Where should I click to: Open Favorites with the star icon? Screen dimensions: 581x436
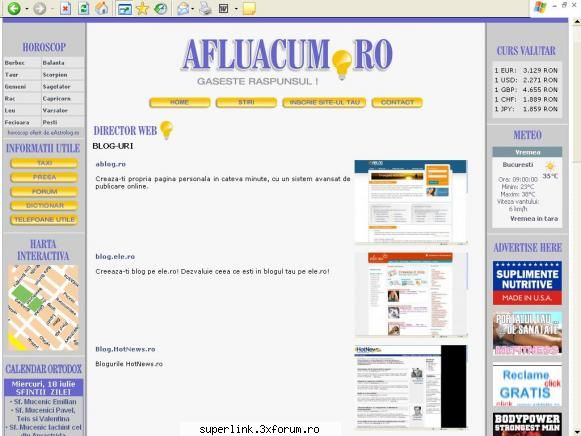[x=142, y=9]
